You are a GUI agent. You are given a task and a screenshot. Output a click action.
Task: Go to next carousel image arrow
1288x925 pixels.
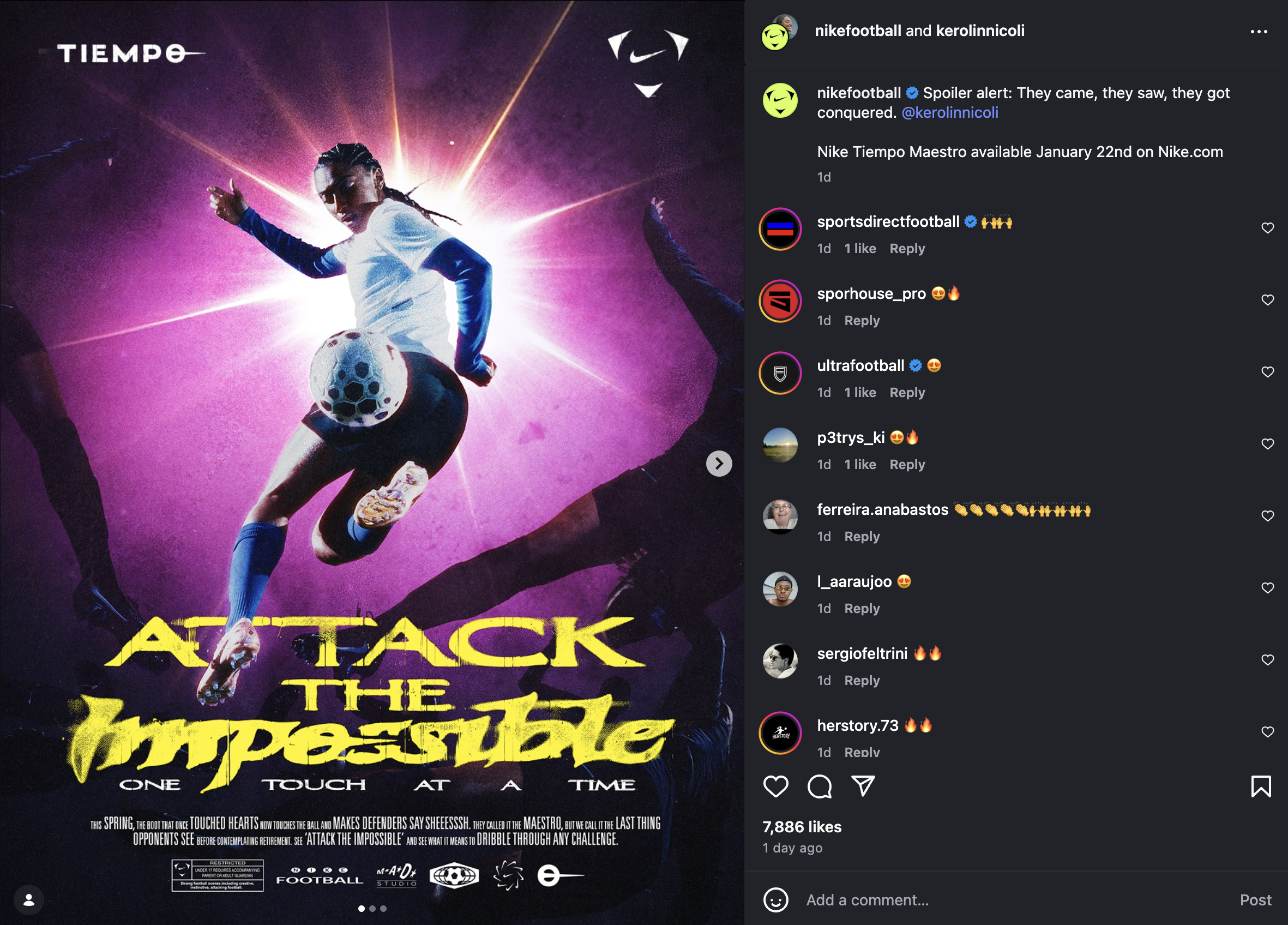[718, 464]
